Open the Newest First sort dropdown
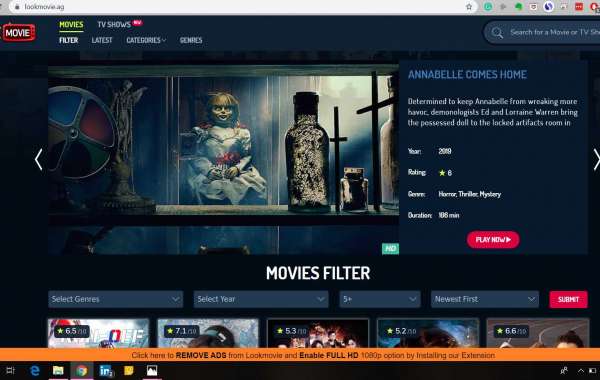 click(485, 299)
